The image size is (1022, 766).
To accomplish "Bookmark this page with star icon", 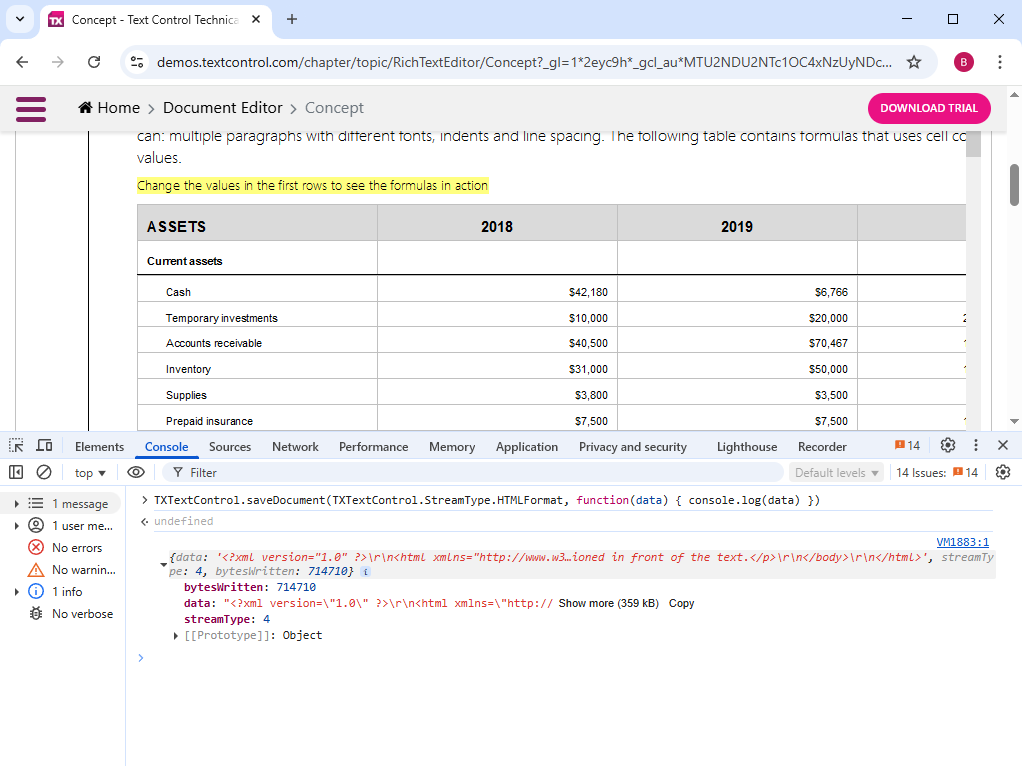I will point(913,62).
